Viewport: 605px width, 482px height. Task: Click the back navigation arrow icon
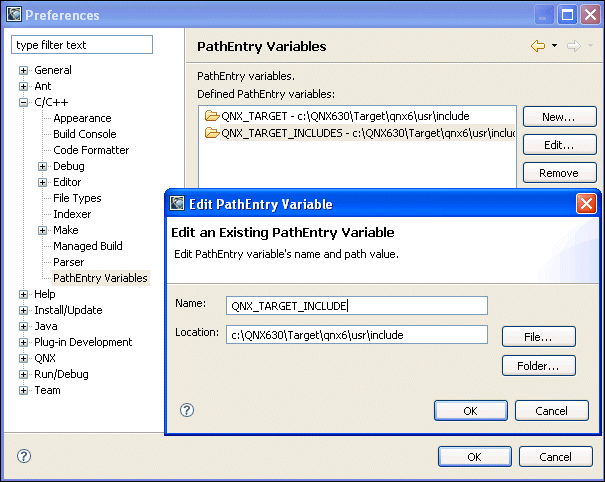click(538, 46)
